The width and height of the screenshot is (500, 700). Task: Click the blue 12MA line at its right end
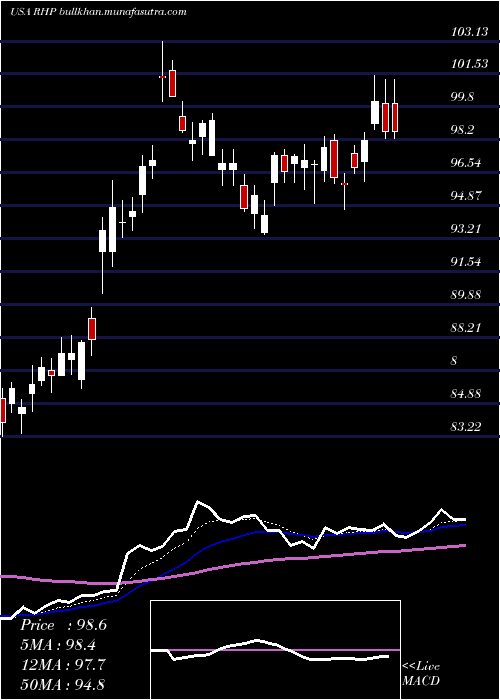(x=463, y=525)
